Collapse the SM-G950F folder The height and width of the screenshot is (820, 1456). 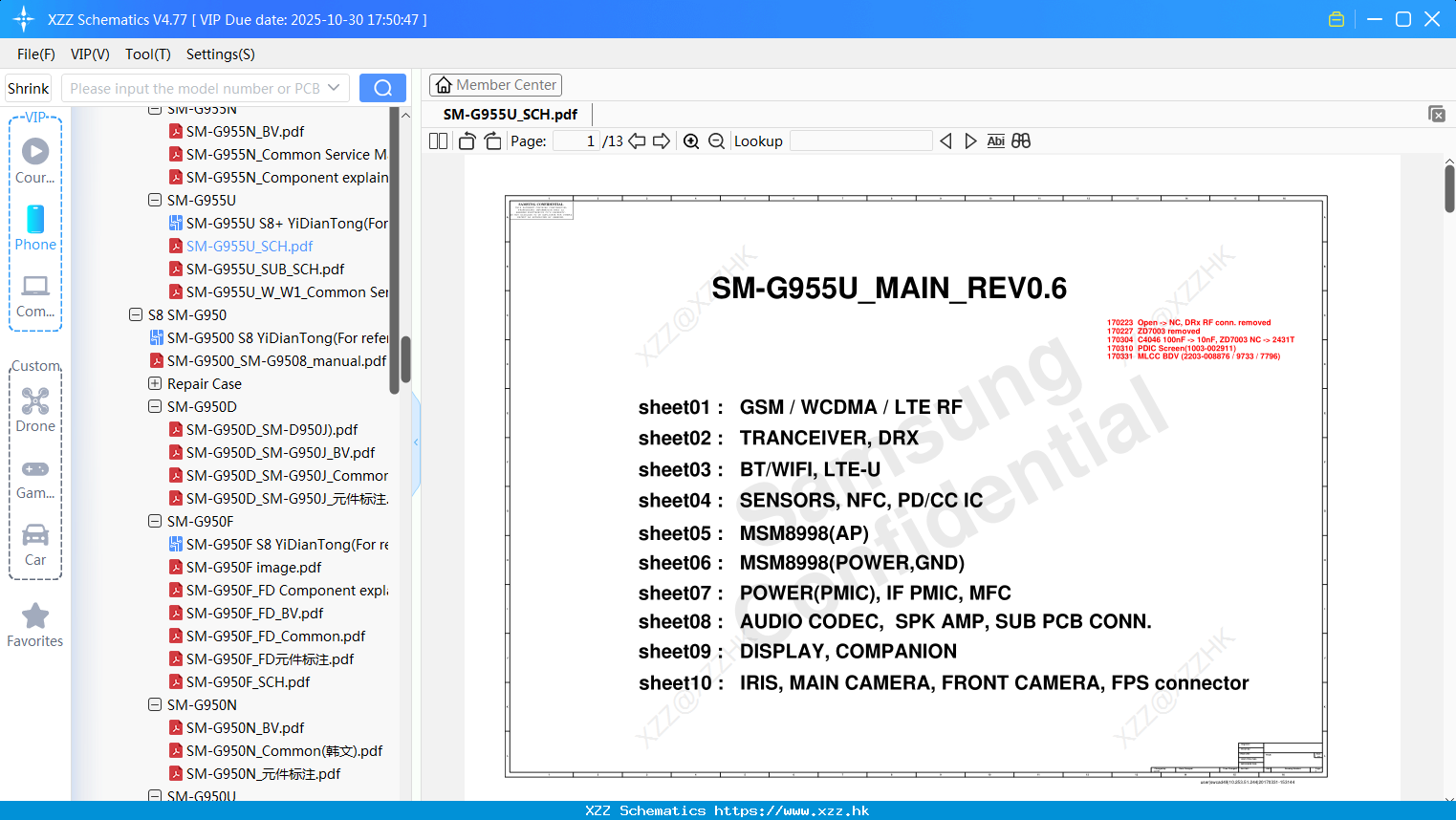click(155, 521)
